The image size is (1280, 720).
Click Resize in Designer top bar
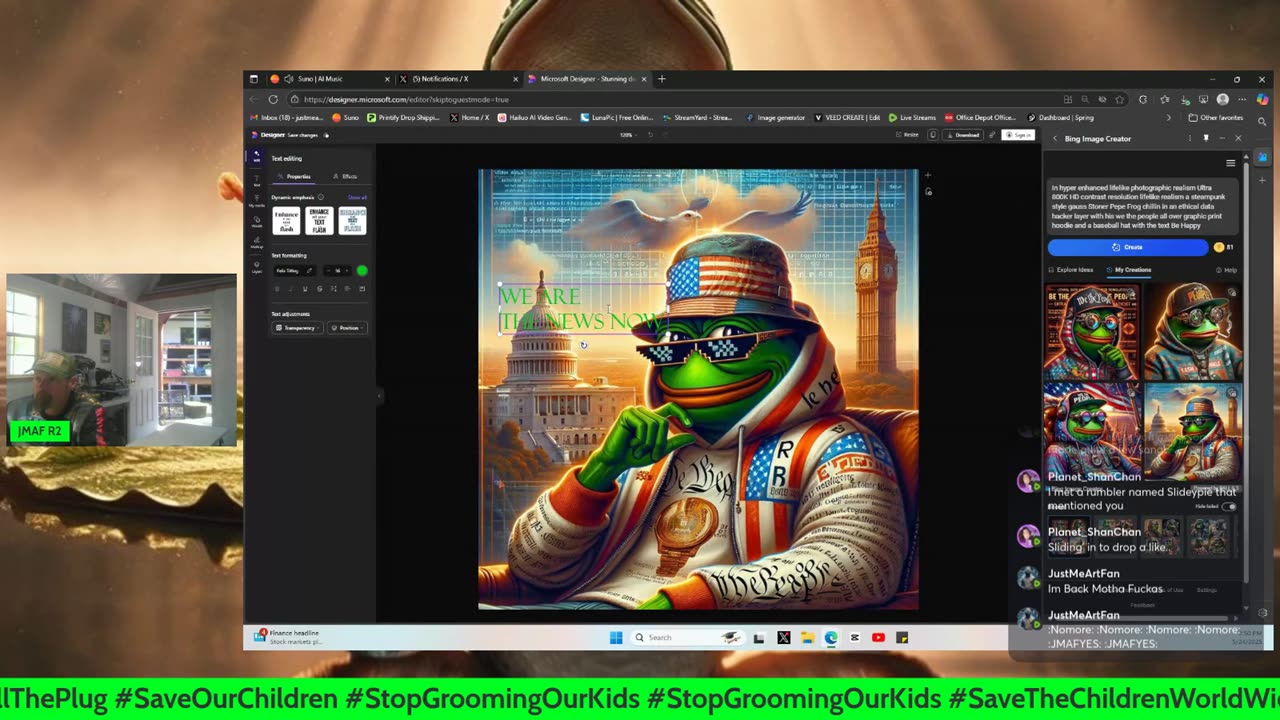tap(909, 135)
